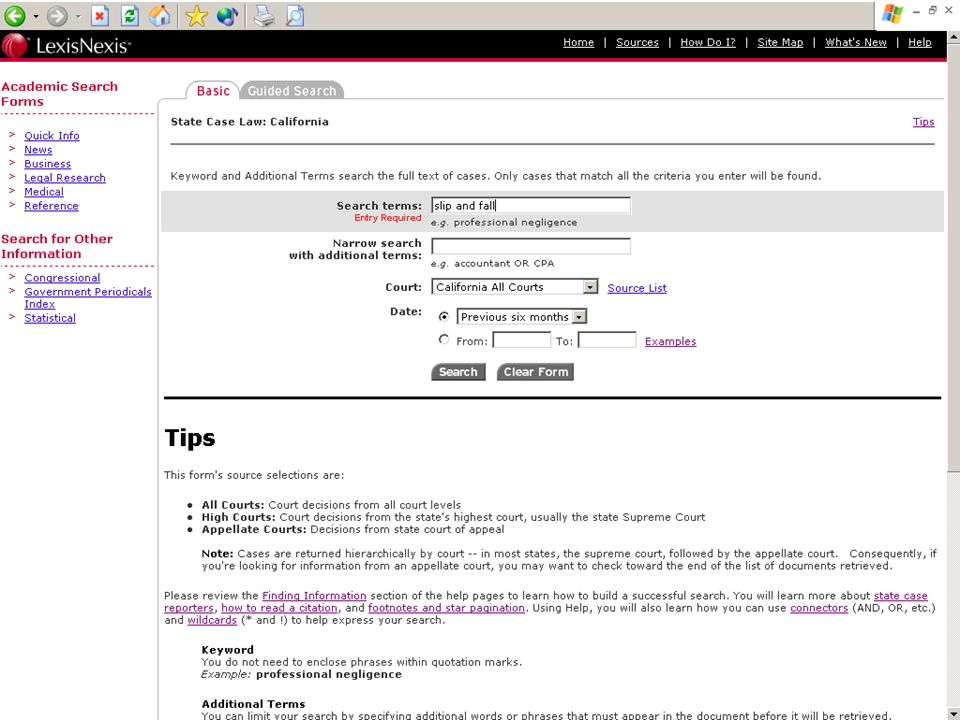This screenshot has width=960, height=720.
Task: Select the From/To date range radio button
Action: pyautogui.click(x=444, y=339)
